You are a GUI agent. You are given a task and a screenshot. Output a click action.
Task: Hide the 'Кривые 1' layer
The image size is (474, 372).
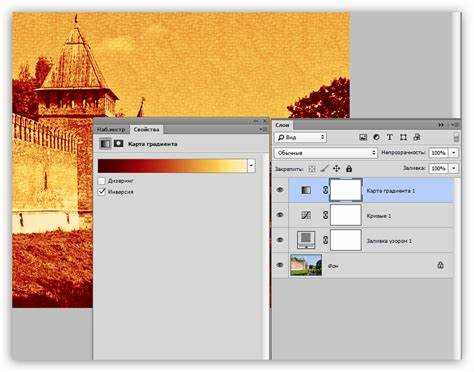tap(280, 215)
